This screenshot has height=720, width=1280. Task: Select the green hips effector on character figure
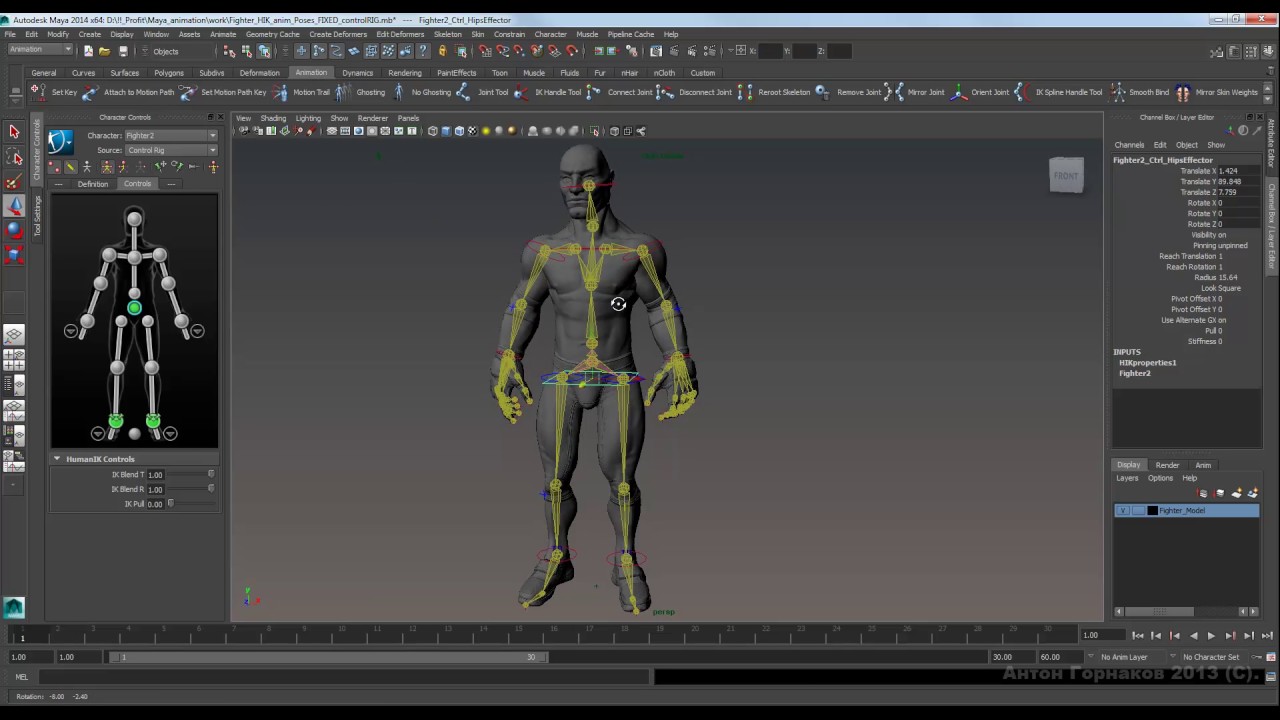(134, 308)
